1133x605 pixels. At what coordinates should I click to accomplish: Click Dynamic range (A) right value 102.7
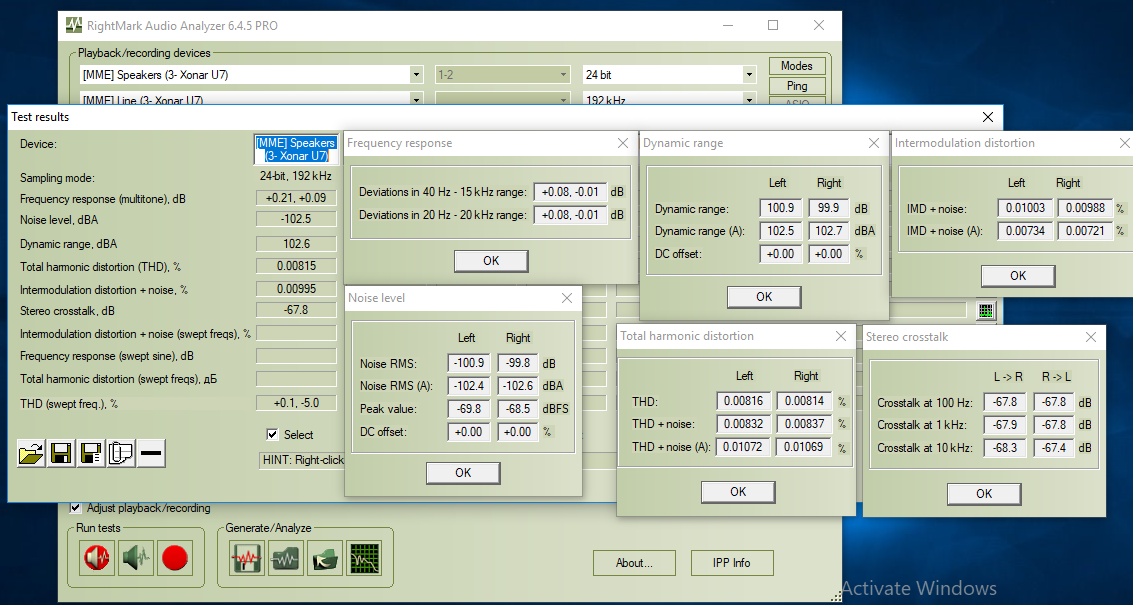[829, 231]
